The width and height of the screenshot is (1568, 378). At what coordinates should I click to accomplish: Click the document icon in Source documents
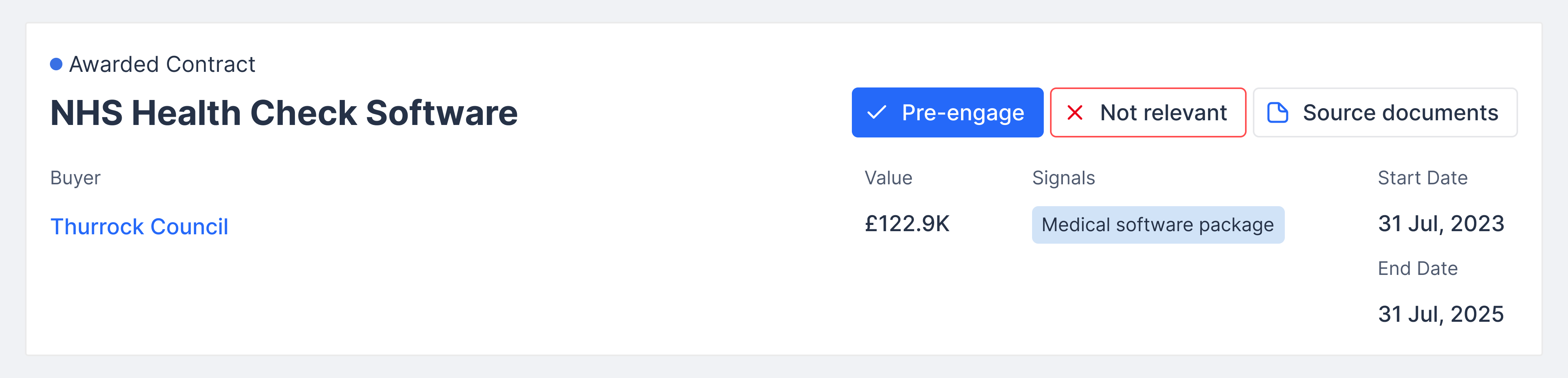(x=1277, y=113)
